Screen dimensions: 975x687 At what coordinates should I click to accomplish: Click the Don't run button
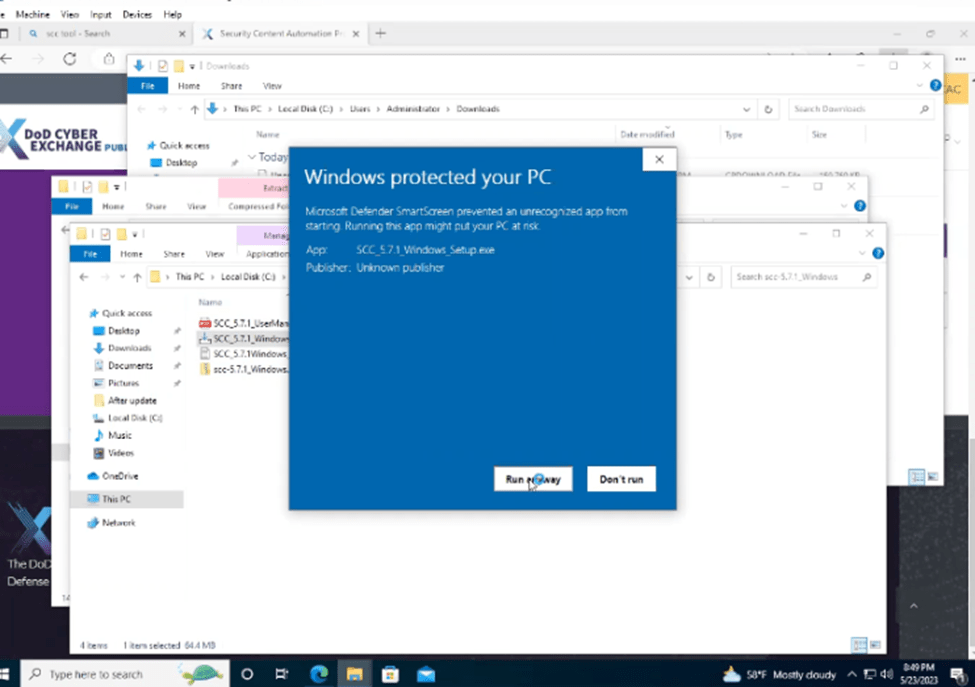point(621,479)
